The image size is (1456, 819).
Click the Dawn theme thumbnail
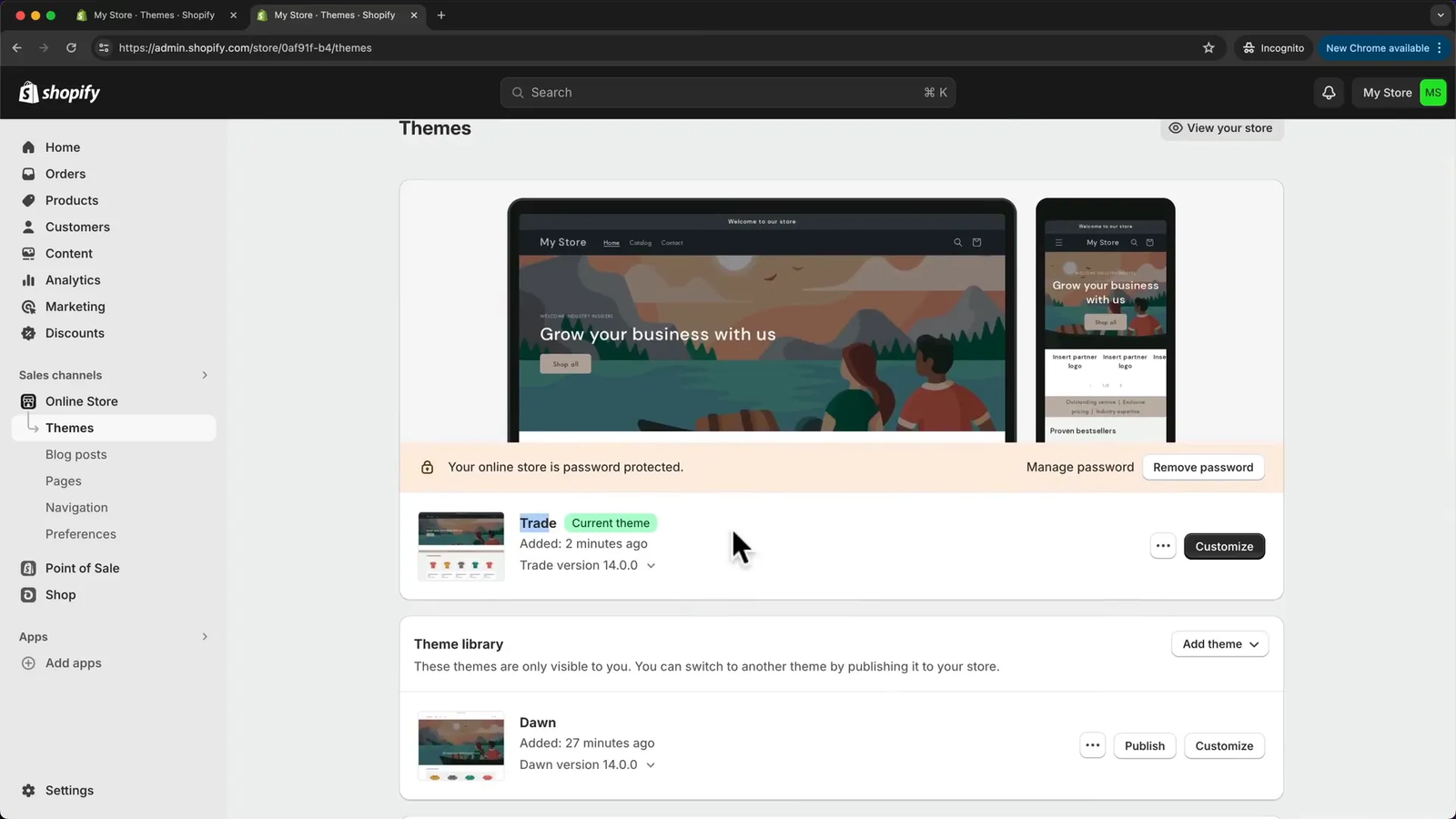coord(461,746)
